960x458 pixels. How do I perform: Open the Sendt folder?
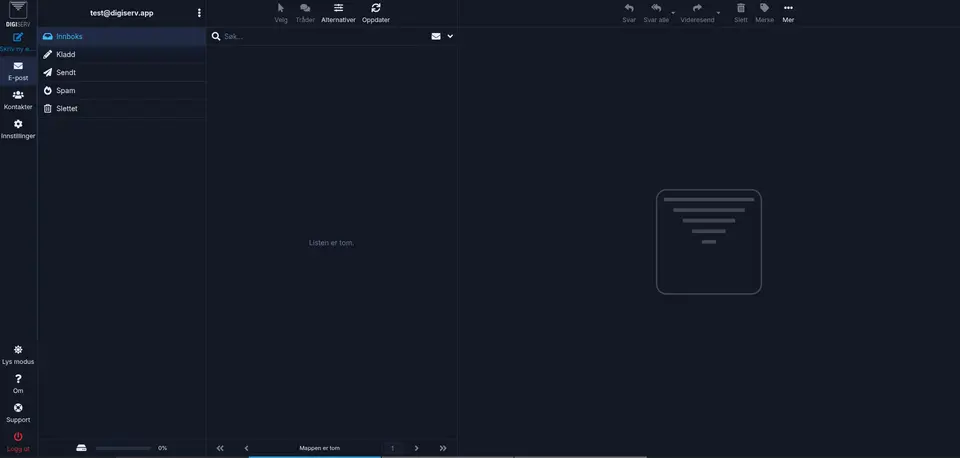coord(122,72)
